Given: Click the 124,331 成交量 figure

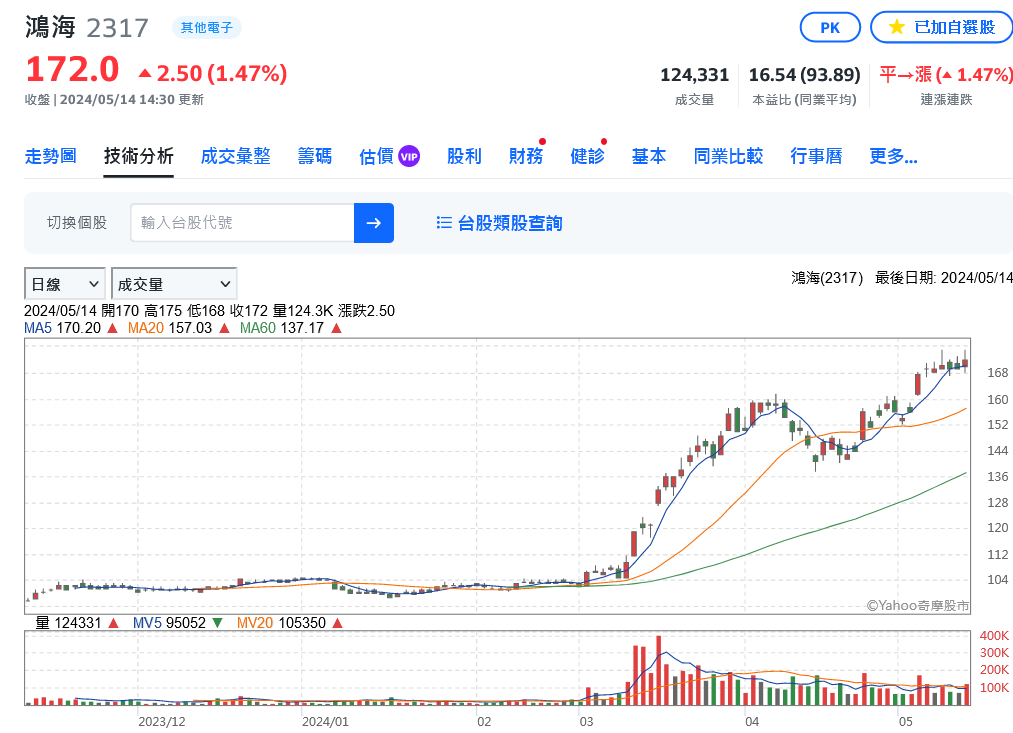Looking at the screenshot, I should click(694, 76).
